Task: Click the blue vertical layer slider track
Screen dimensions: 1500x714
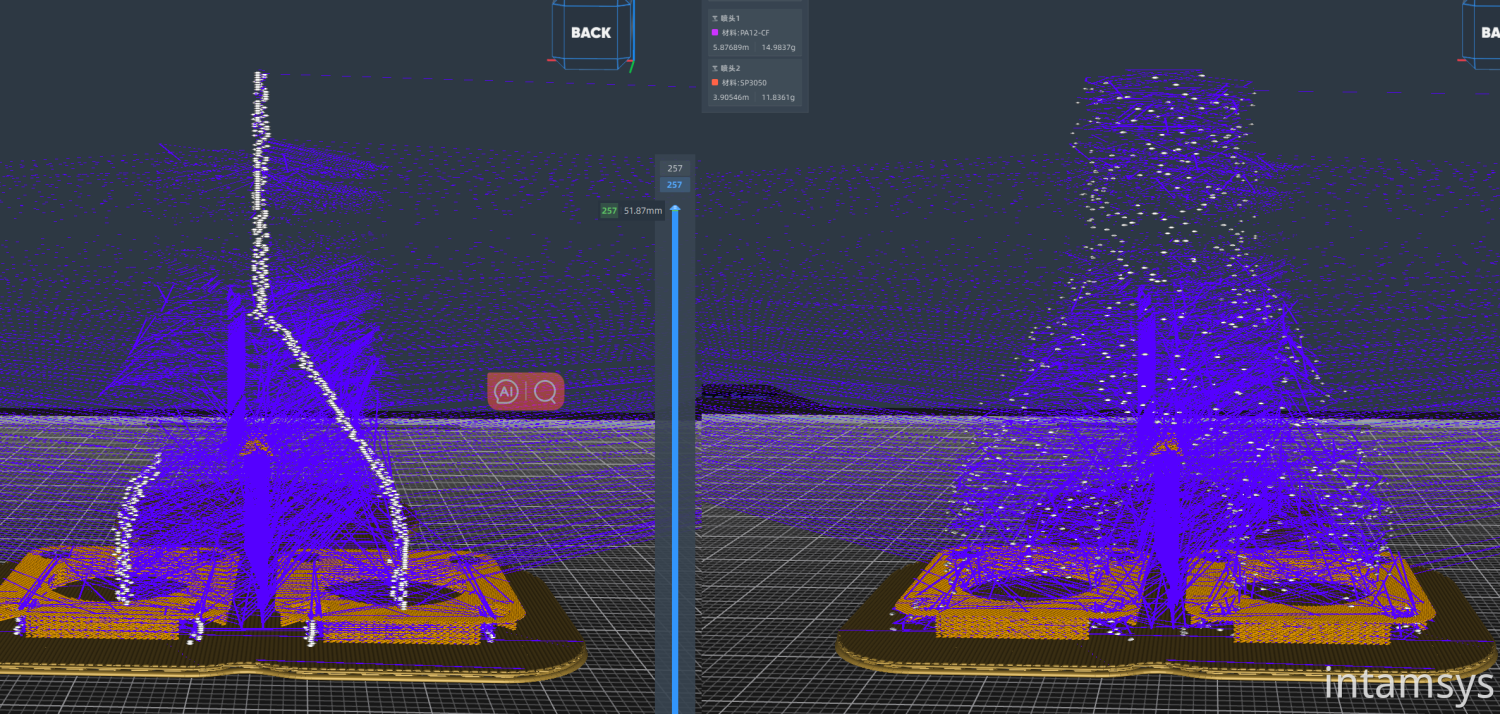Action: coord(675,450)
